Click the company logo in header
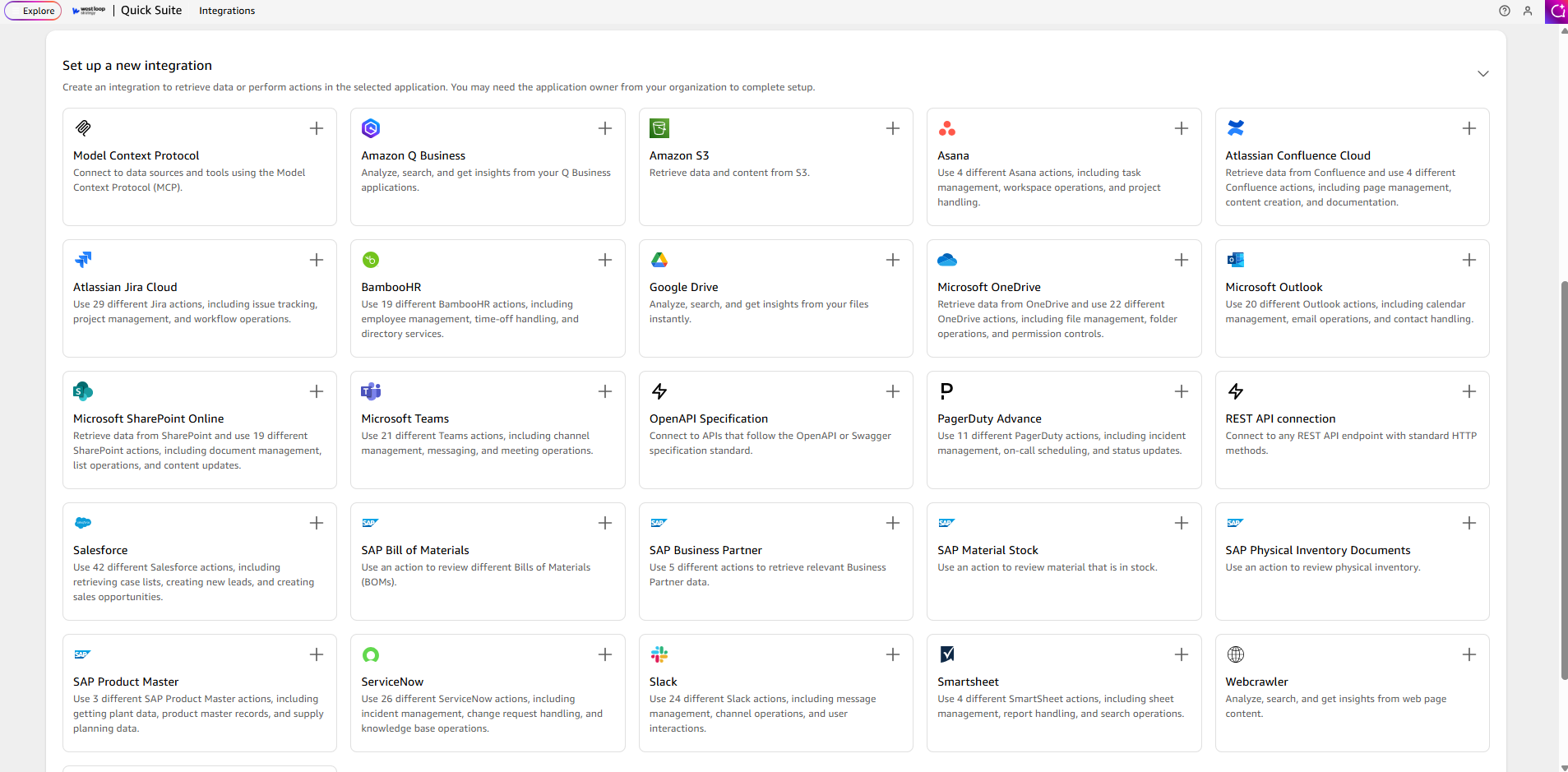 [89, 11]
